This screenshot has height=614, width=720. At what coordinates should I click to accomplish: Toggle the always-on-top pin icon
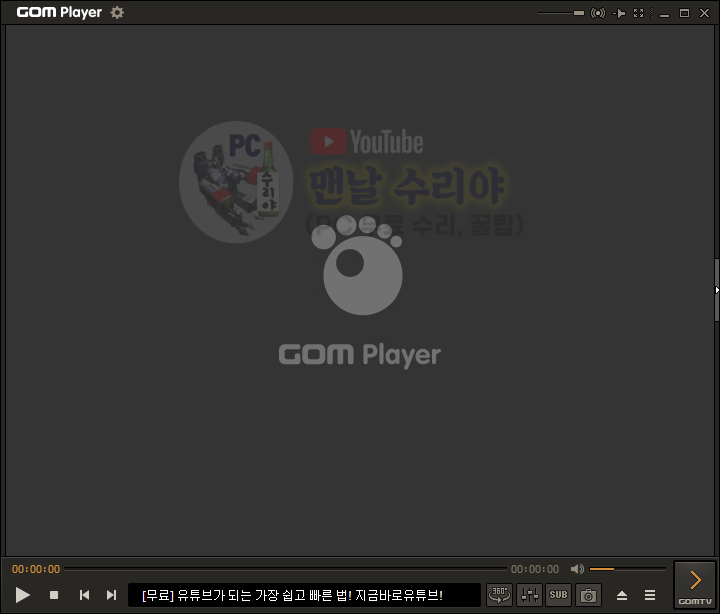point(619,13)
